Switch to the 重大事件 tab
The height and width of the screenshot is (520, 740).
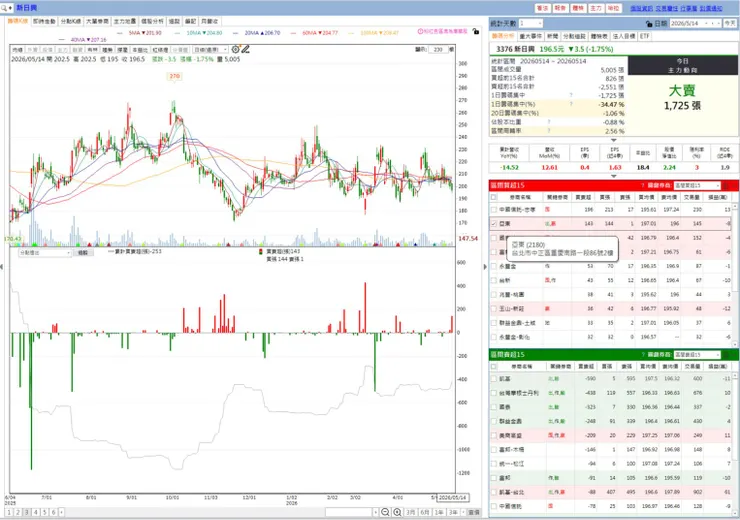click(530, 36)
